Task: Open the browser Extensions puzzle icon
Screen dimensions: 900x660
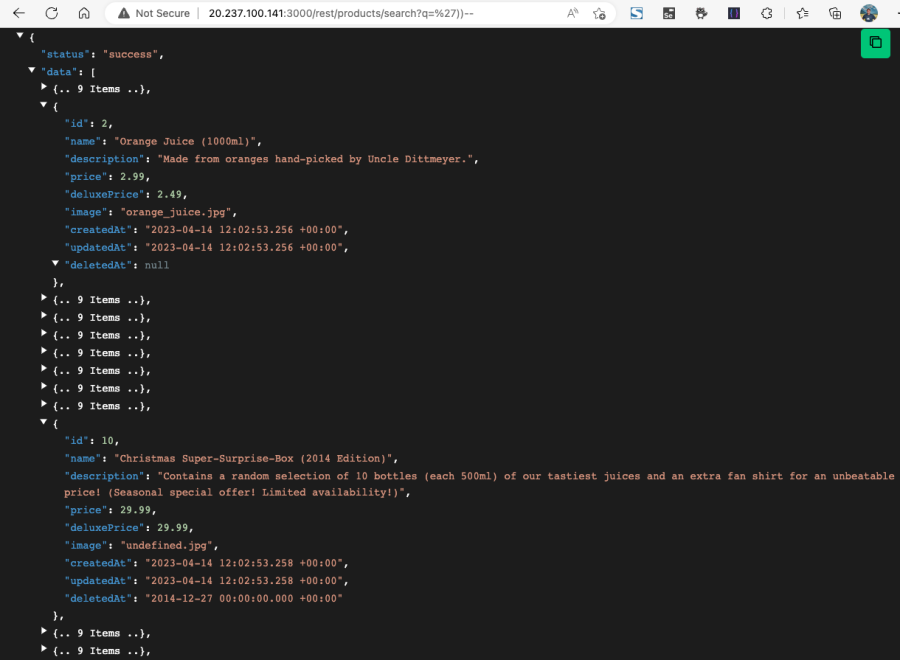Action: [x=767, y=13]
